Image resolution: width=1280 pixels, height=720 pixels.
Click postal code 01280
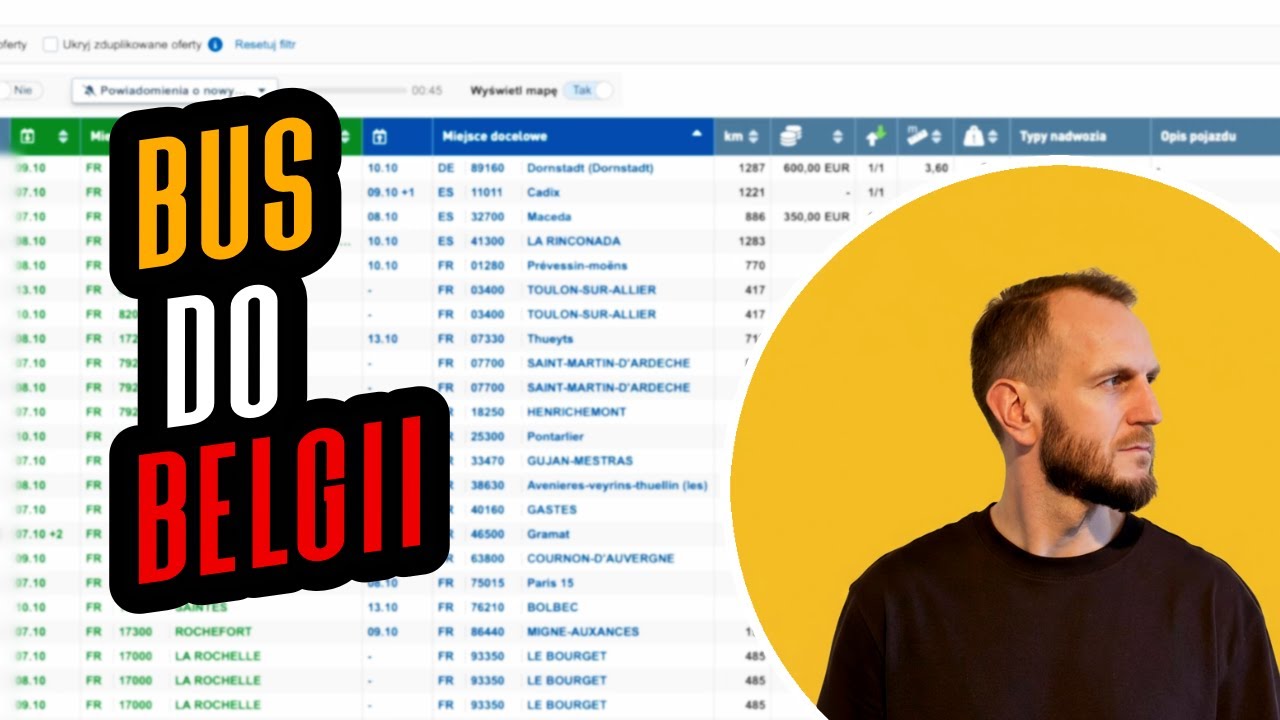tap(487, 266)
